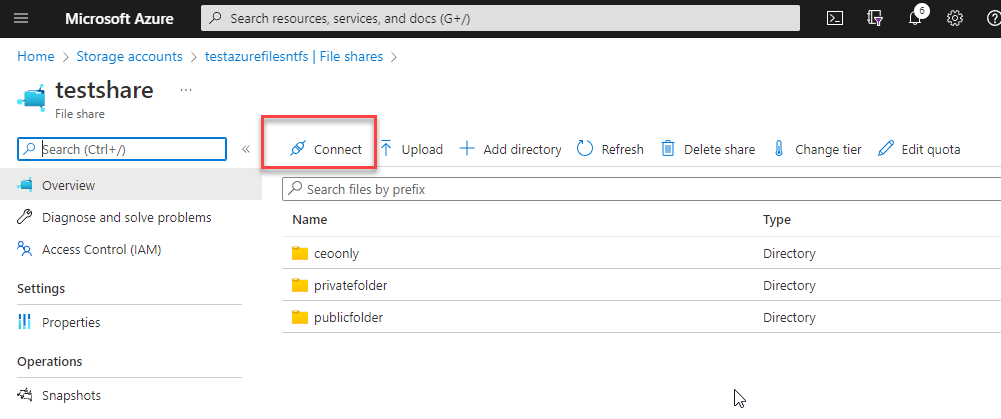Click the Overview sidebar icon
The height and width of the screenshot is (419, 1001).
[26, 185]
